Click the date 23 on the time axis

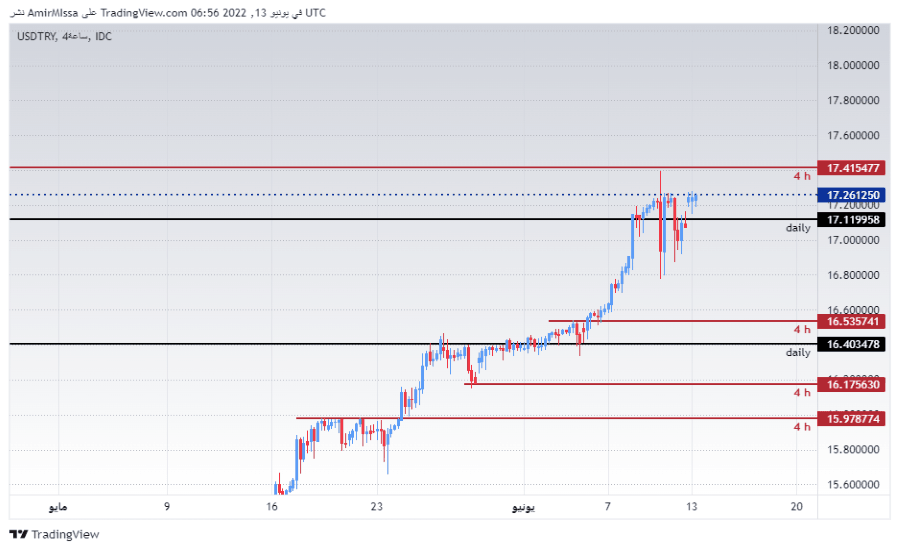(377, 506)
